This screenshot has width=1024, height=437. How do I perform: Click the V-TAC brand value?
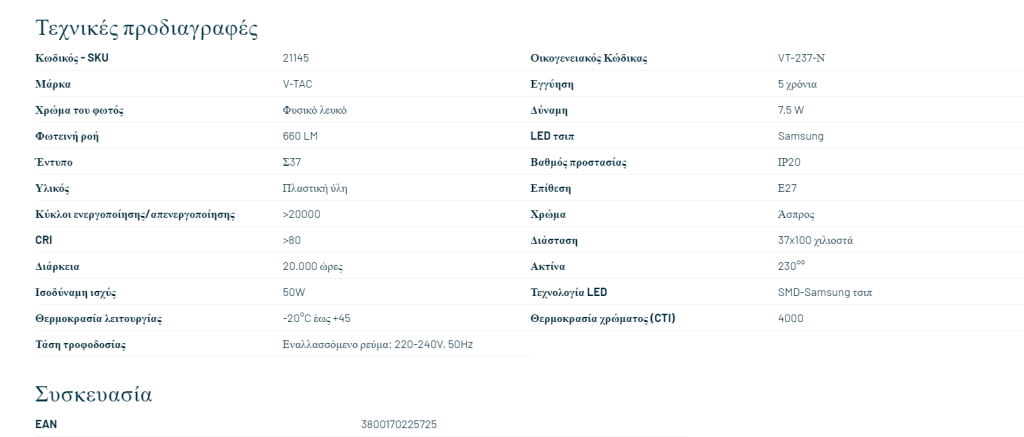click(298, 83)
